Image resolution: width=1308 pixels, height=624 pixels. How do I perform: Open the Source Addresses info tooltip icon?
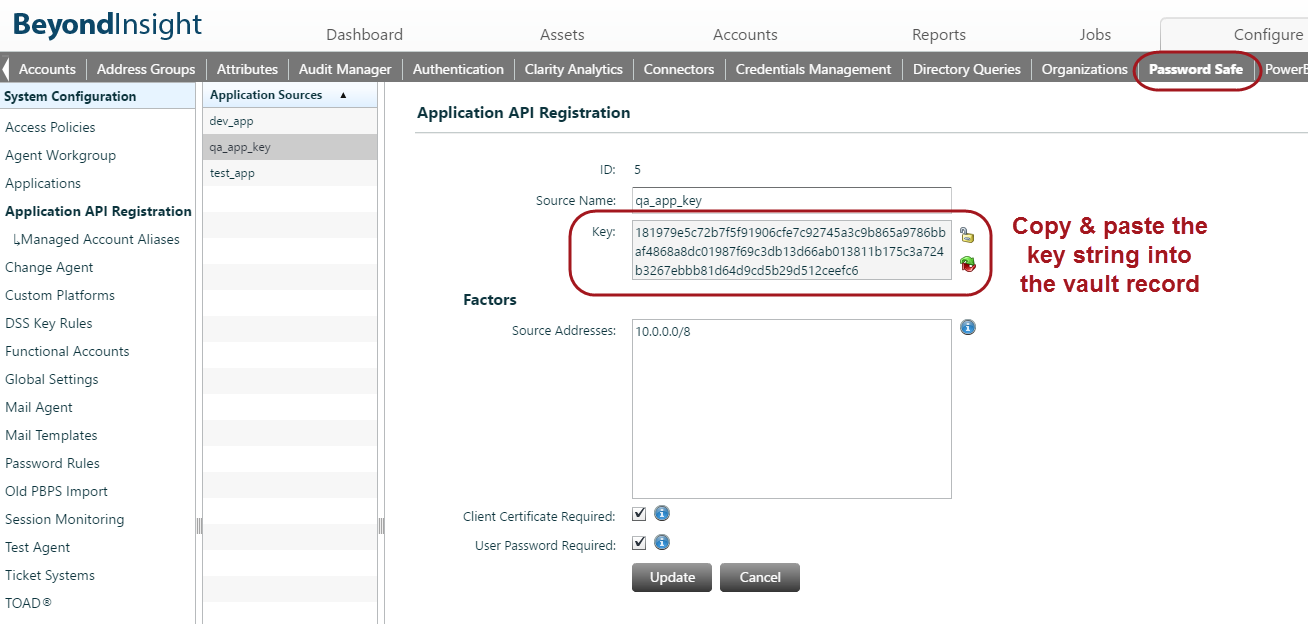pos(967,327)
